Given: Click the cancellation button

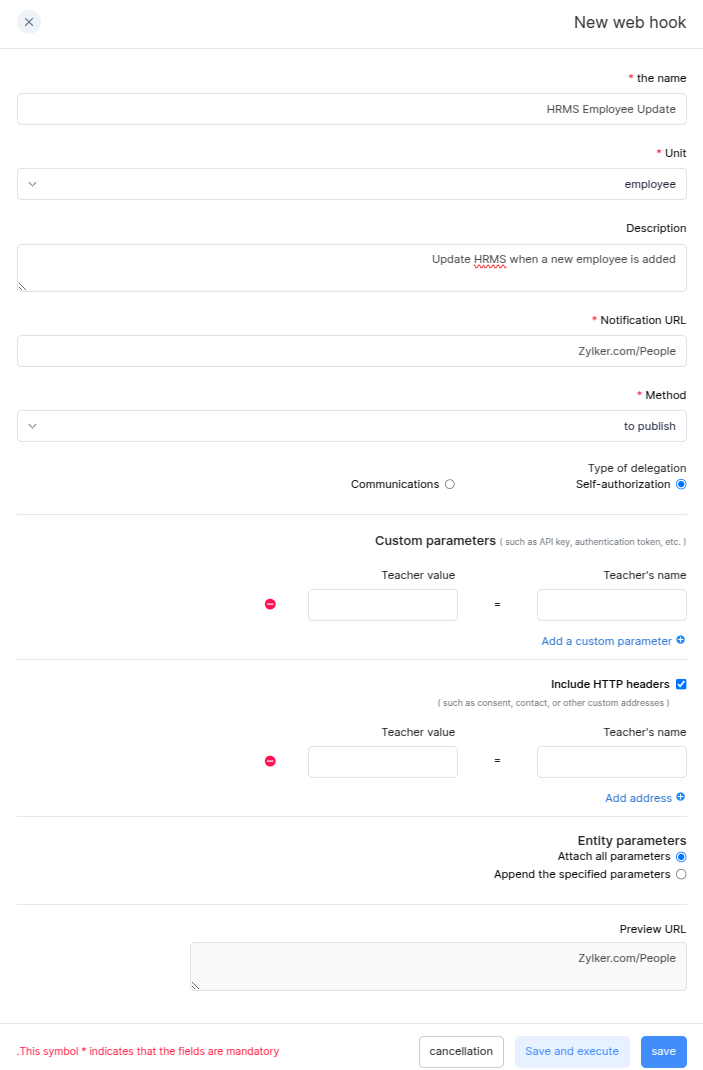Looking at the screenshot, I should (x=461, y=1051).
